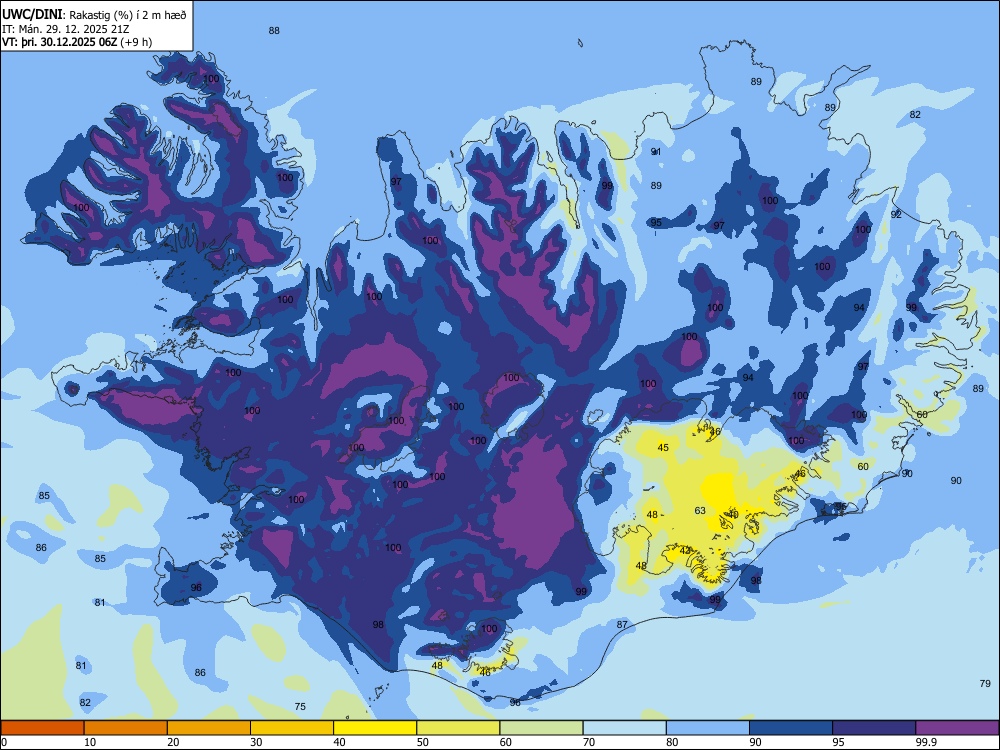The height and width of the screenshot is (750, 1000).
Task: Click the 10–20% orange legend swatch
Action: click(x=126, y=728)
